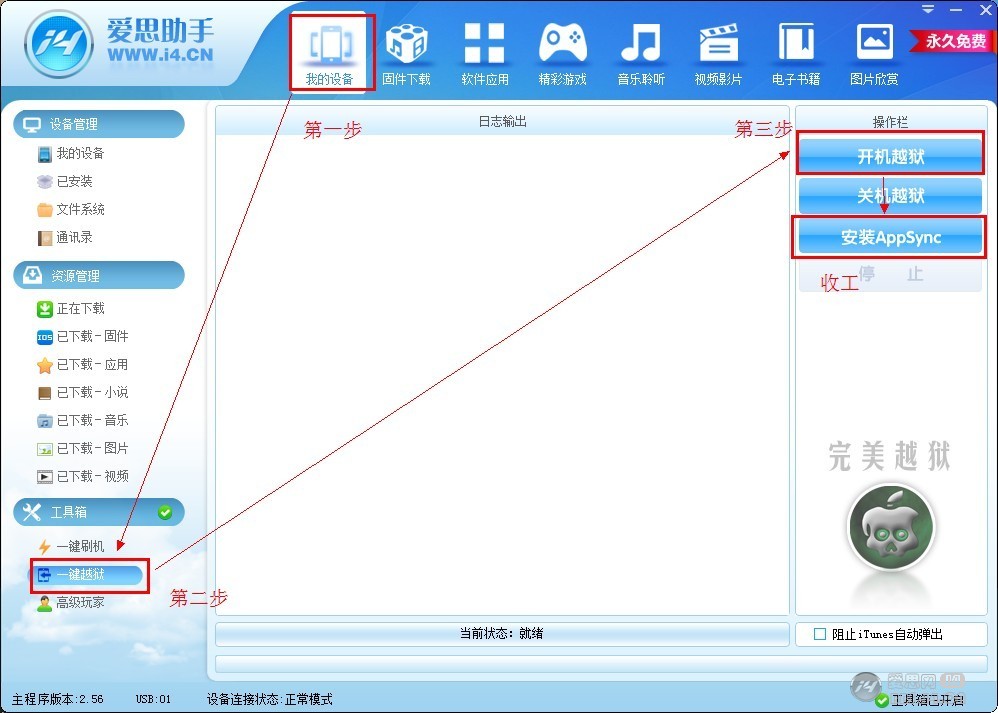Select 我的设备 in sidebar device management
This screenshot has width=998, height=713.
(71, 153)
